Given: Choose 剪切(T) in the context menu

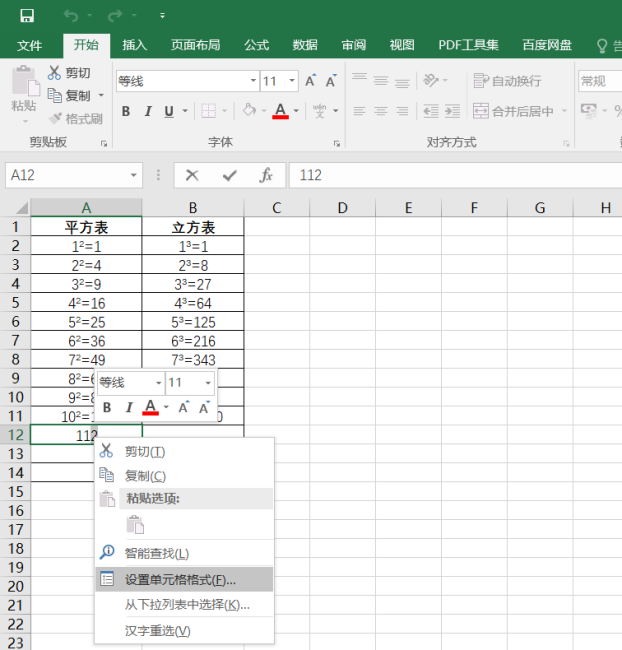Looking at the screenshot, I should tap(184, 451).
